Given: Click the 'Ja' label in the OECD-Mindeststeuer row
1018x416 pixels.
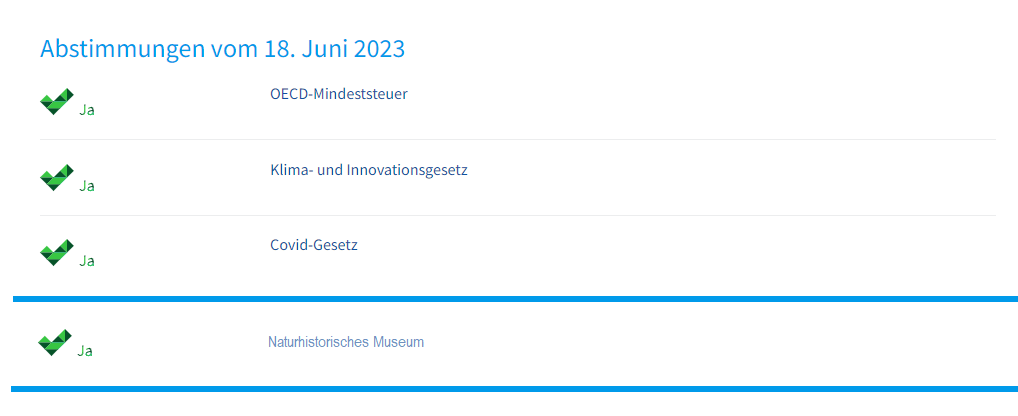Looking at the screenshot, I should point(87,110).
